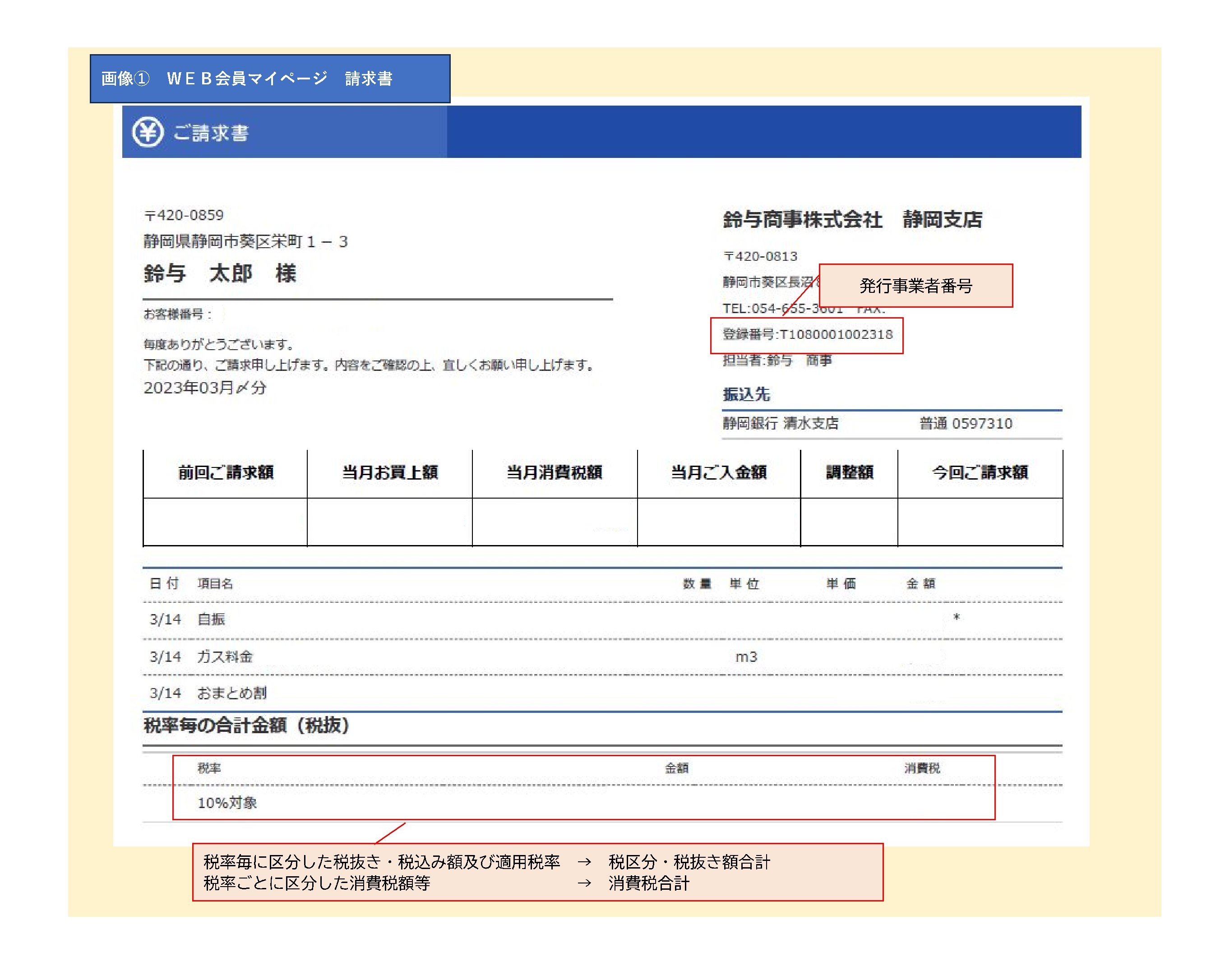The height and width of the screenshot is (980, 1225).
Task: Select the 当月お買上額 column header
Action: (x=390, y=473)
